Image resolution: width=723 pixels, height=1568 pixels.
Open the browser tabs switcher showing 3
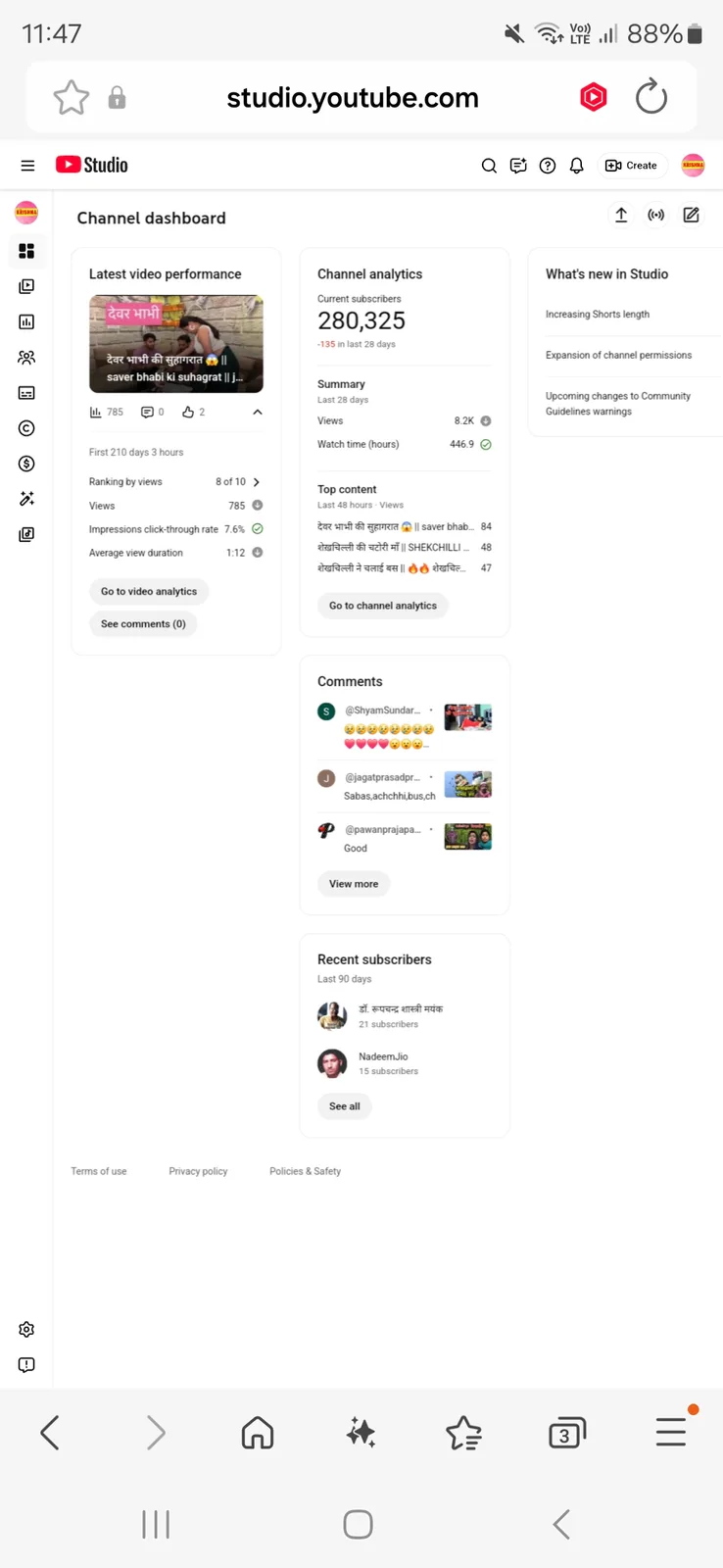566,1433
